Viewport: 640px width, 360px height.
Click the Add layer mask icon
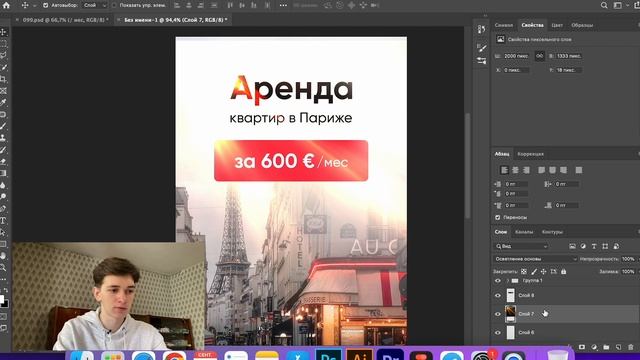582,347
